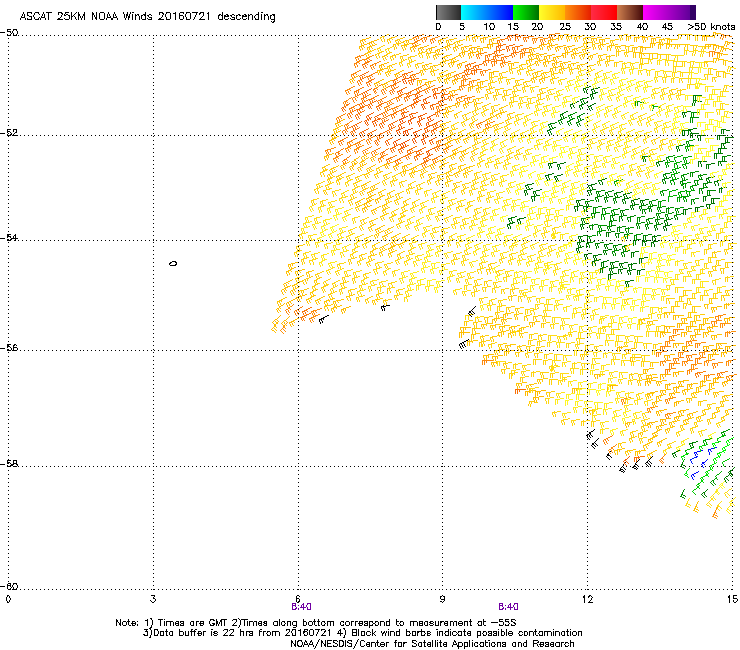Select the magenta 40–45 knots color bar segment
The height and width of the screenshot is (650, 740).
pyautogui.click(x=656, y=12)
